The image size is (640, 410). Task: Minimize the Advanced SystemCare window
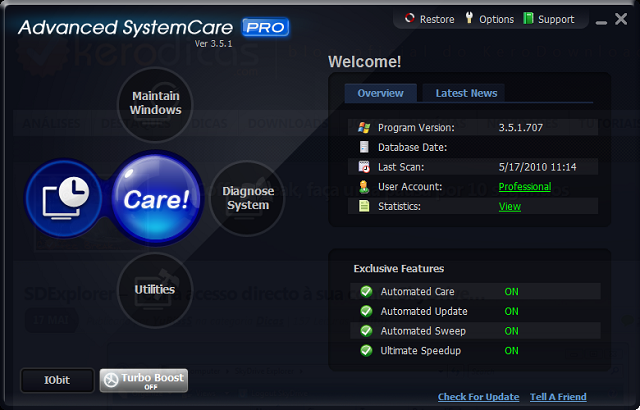click(601, 22)
